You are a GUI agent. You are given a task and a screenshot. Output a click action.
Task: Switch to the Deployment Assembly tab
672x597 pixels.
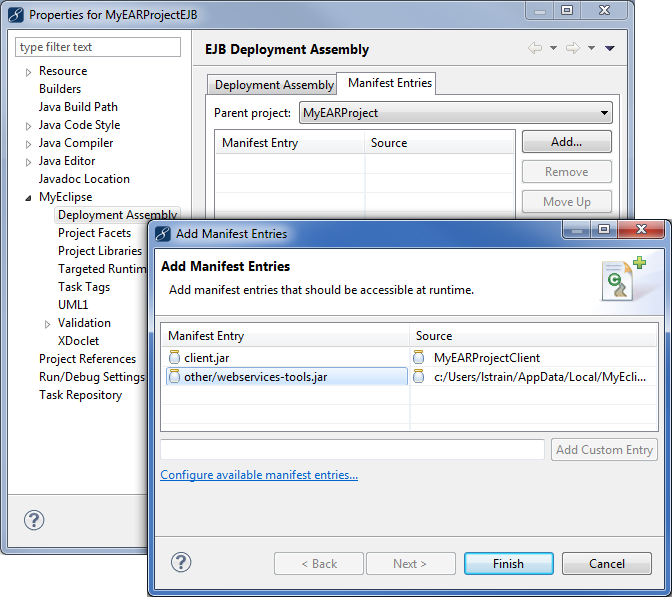pos(273,85)
